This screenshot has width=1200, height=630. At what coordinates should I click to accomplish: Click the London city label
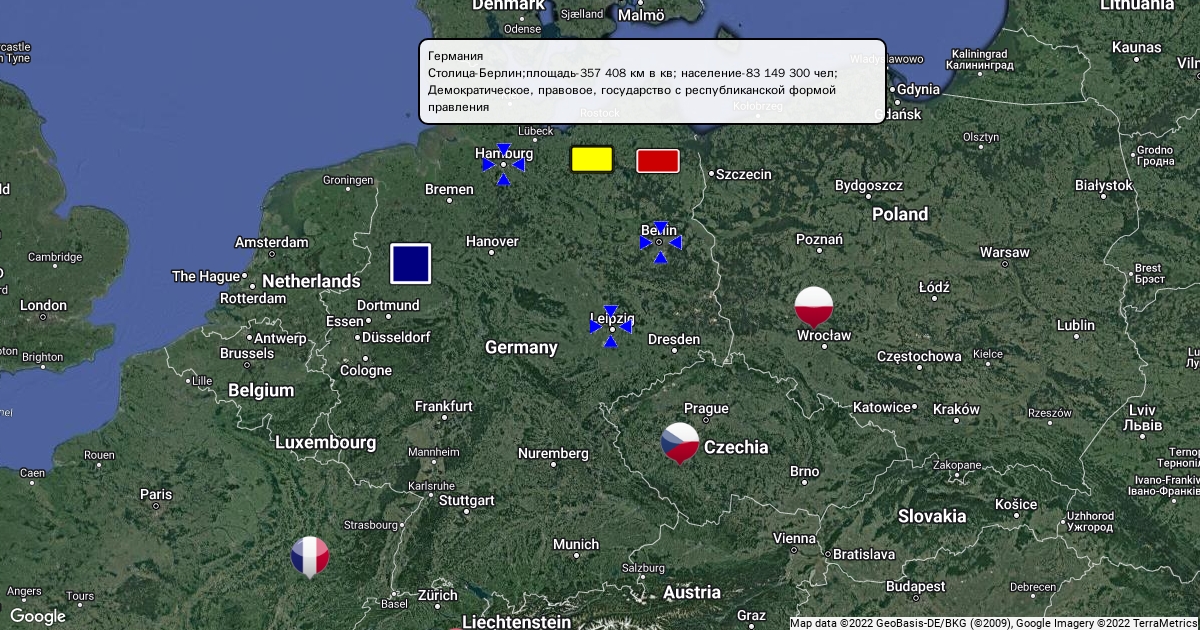[43, 305]
